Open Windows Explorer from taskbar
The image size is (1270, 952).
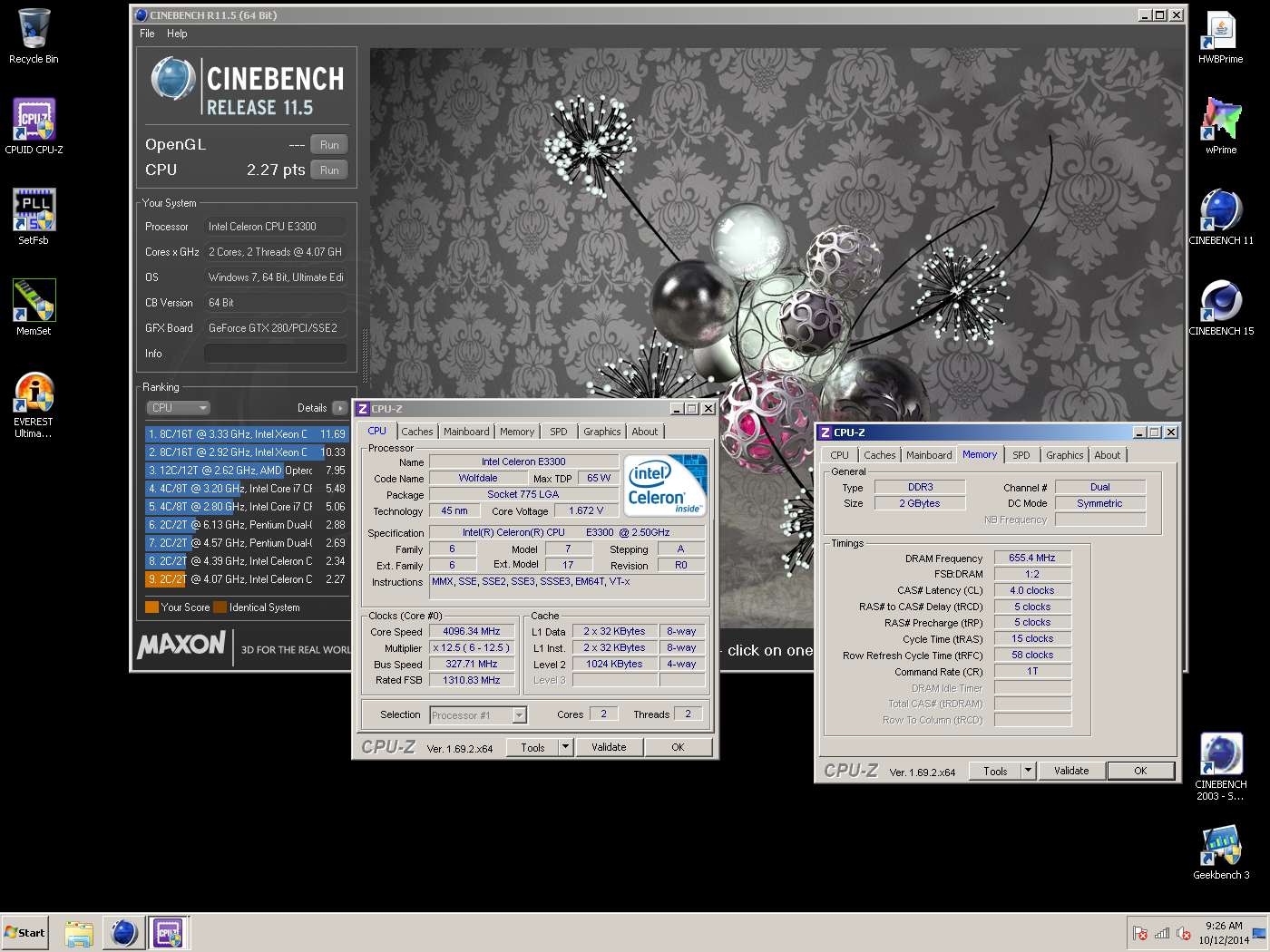coord(79,933)
